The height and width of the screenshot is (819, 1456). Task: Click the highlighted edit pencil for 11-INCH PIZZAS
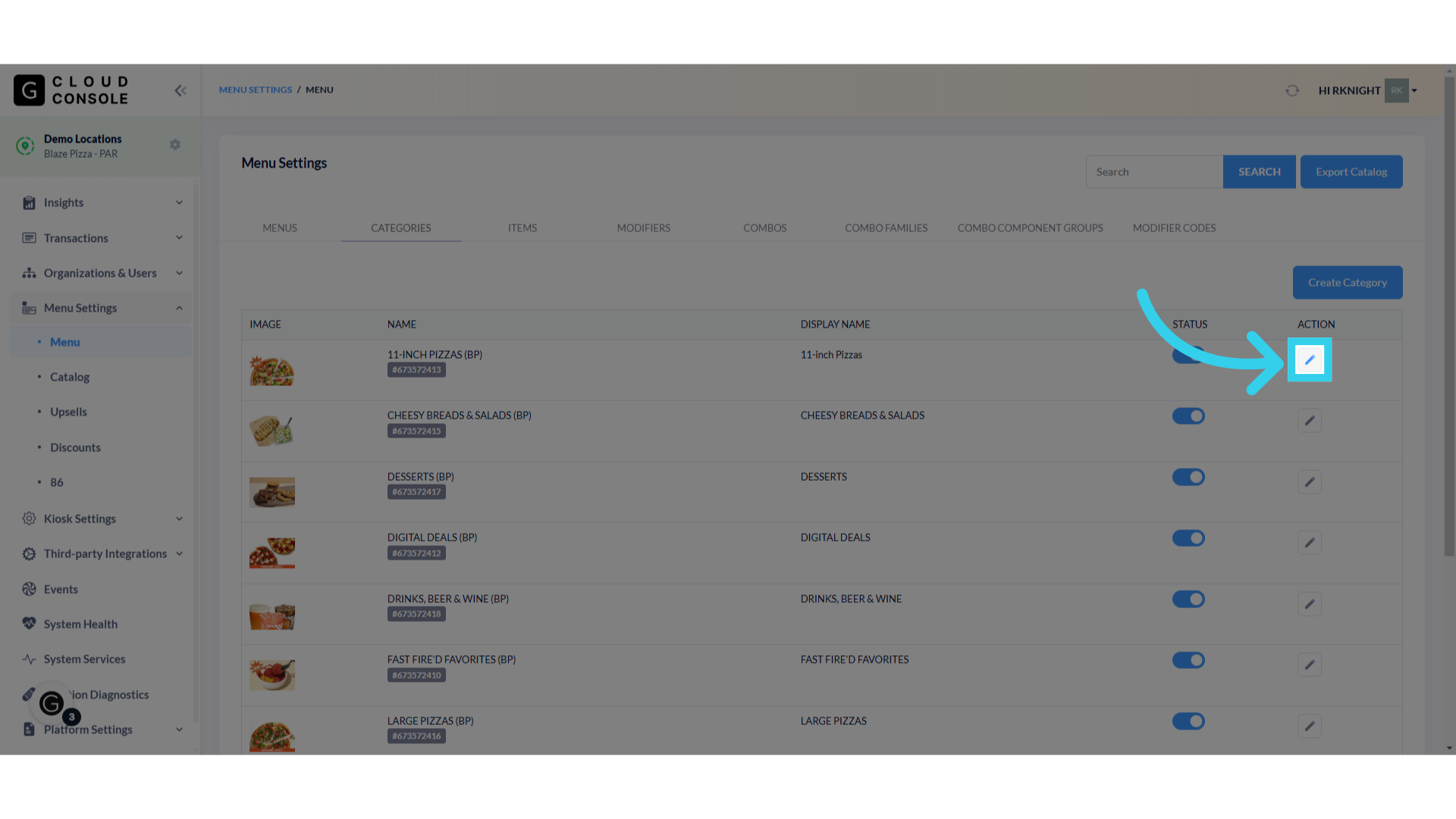coord(1309,359)
